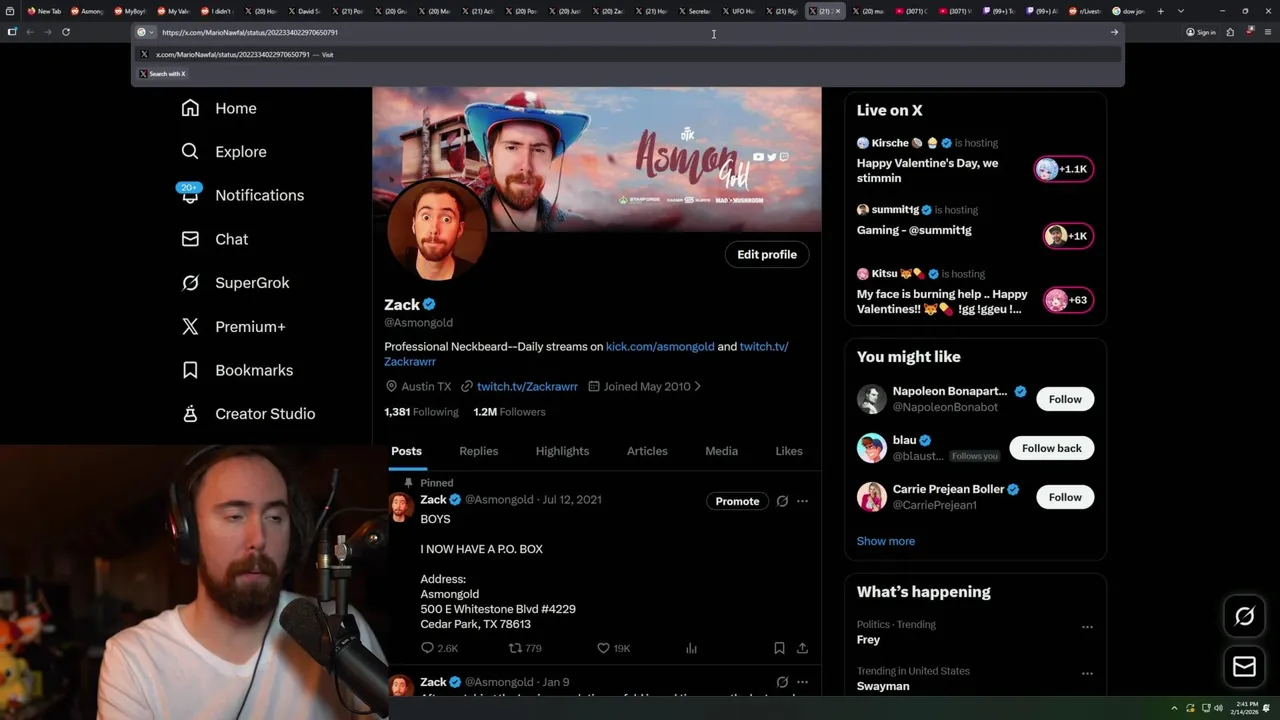Viewport: 1280px width, 720px height.
Task: Click repost icon showing 779
Action: coord(516,648)
